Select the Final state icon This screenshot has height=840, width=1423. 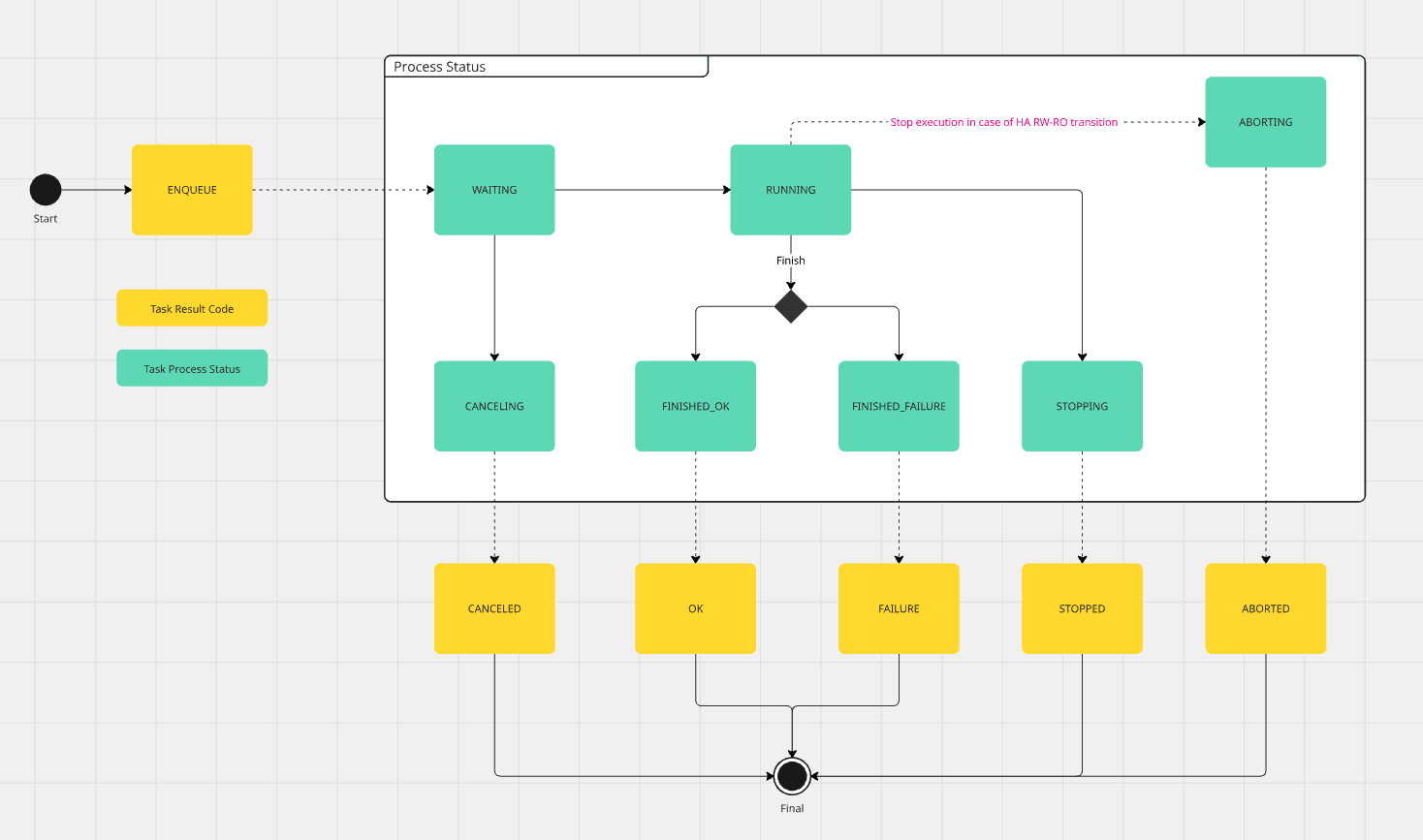click(x=791, y=776)
